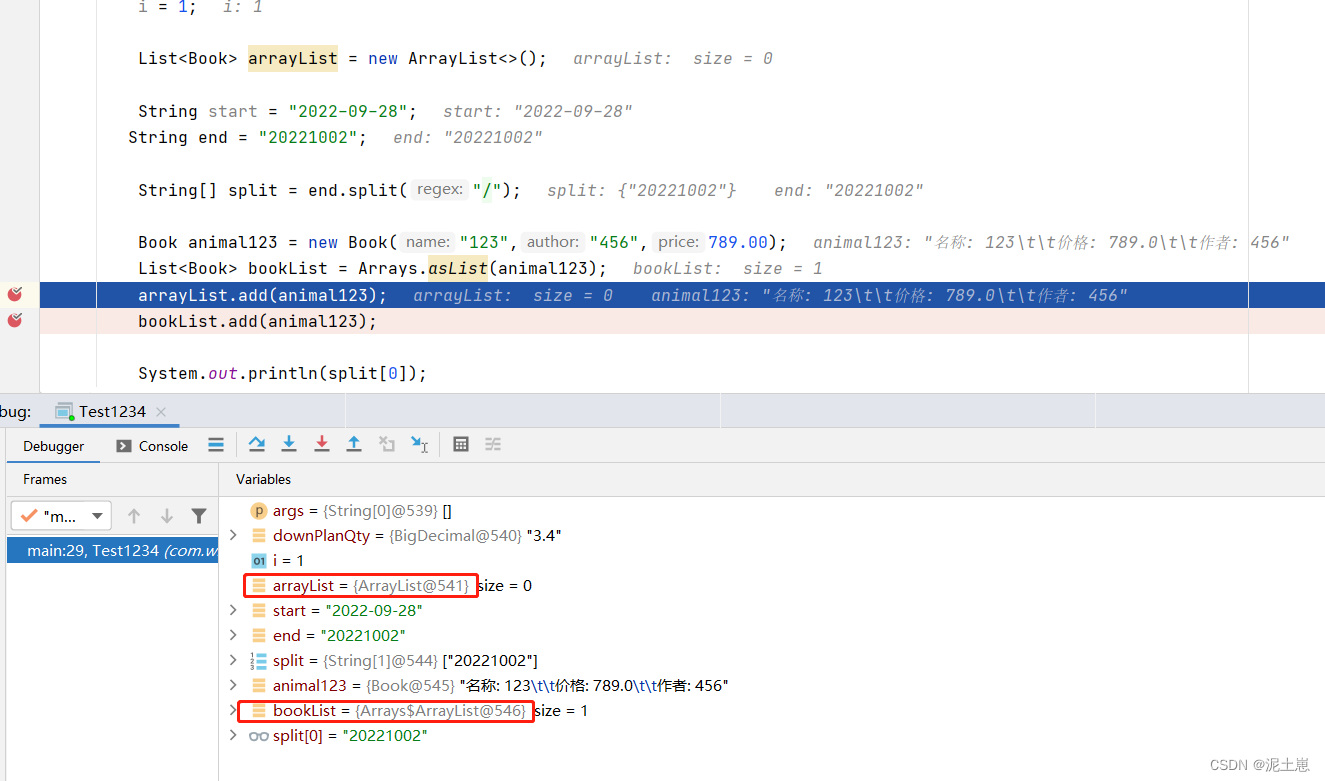Expand bookList variable node
Image resolution: width=1325 pixels, height=781 pixels.
click(233, 710)
